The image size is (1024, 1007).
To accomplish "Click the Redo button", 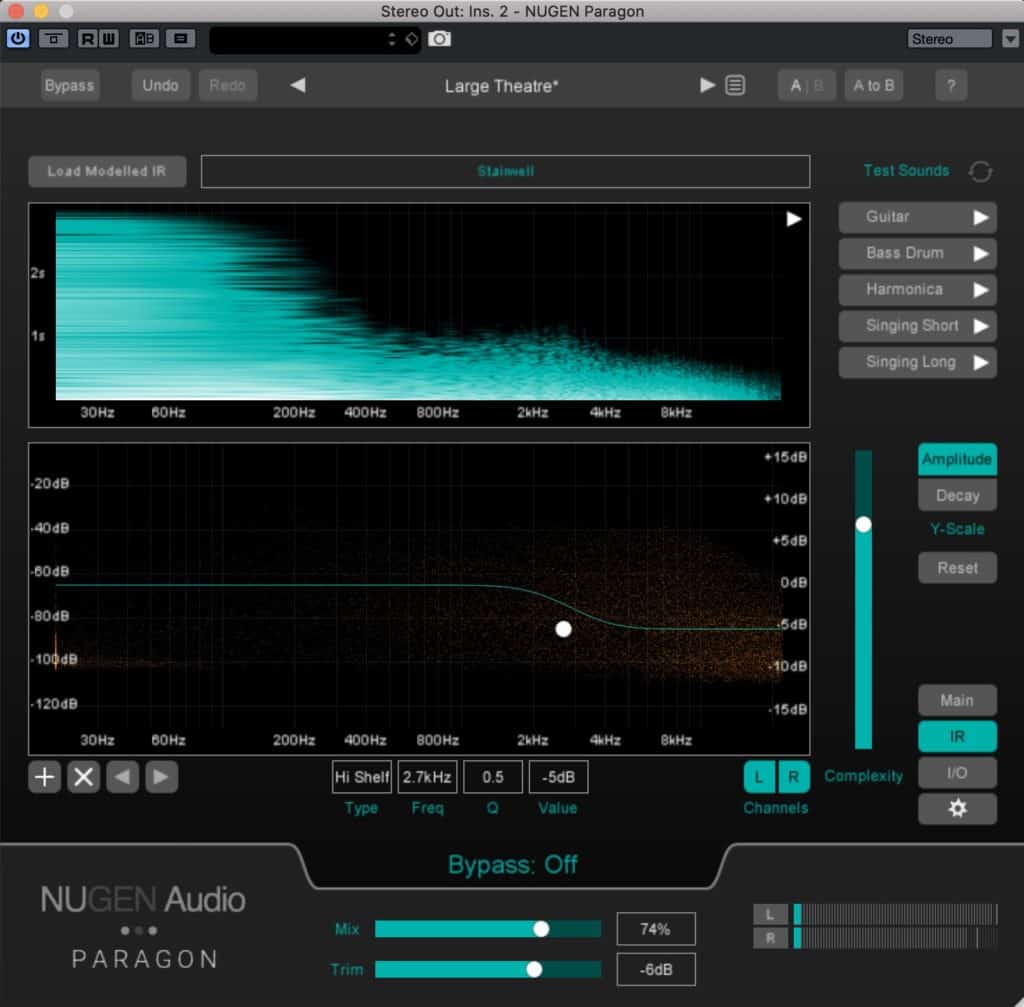I will tap(227, 86).
